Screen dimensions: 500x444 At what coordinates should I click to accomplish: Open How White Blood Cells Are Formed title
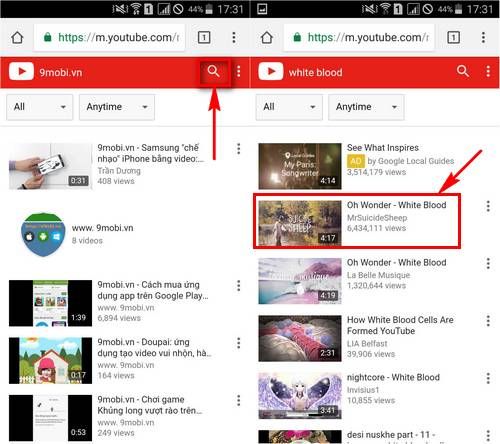pos(400,325)
